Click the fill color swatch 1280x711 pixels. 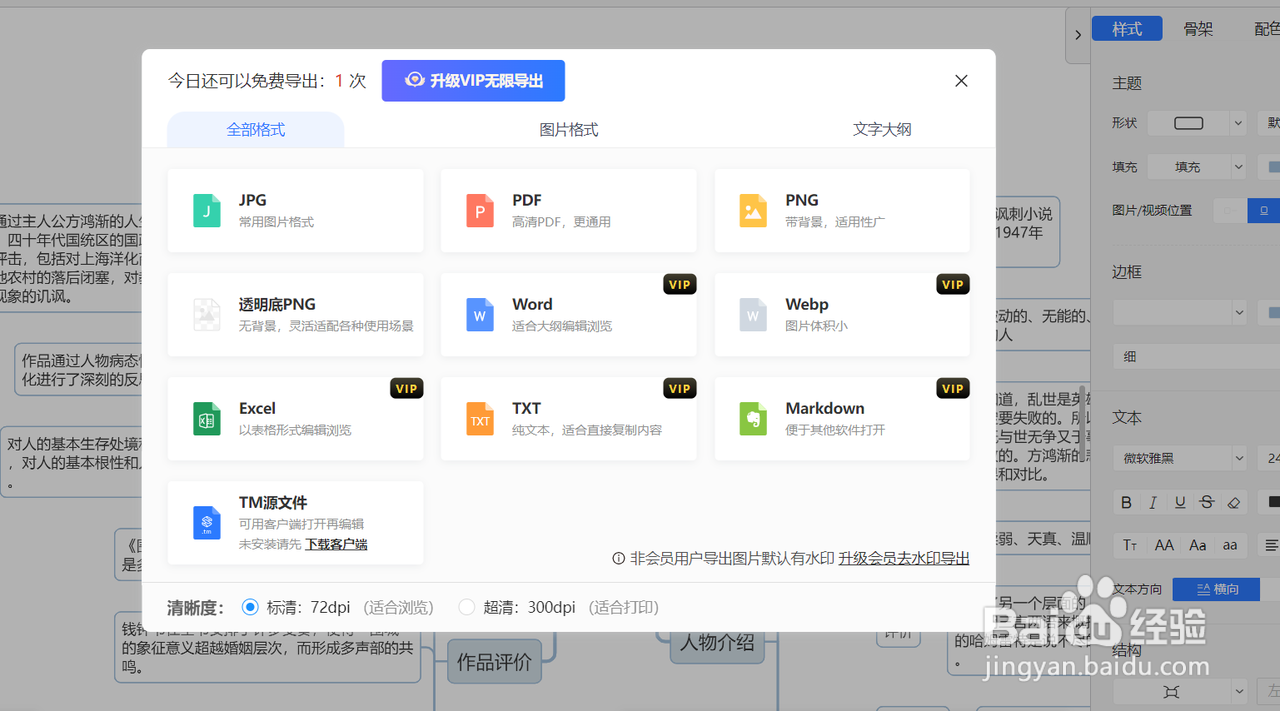click(x=1273, y=167)
